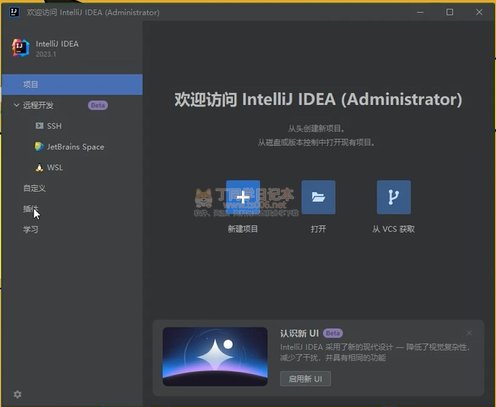Maximize the IntelliJ welcome window
This screenshot has height=407, width=496.
(450, 12)
